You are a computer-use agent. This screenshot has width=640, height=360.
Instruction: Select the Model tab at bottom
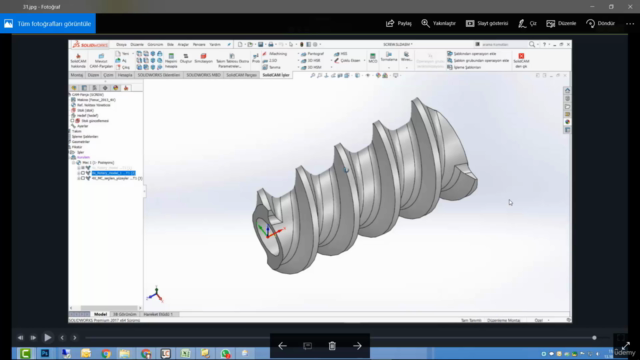coord(100,314)
